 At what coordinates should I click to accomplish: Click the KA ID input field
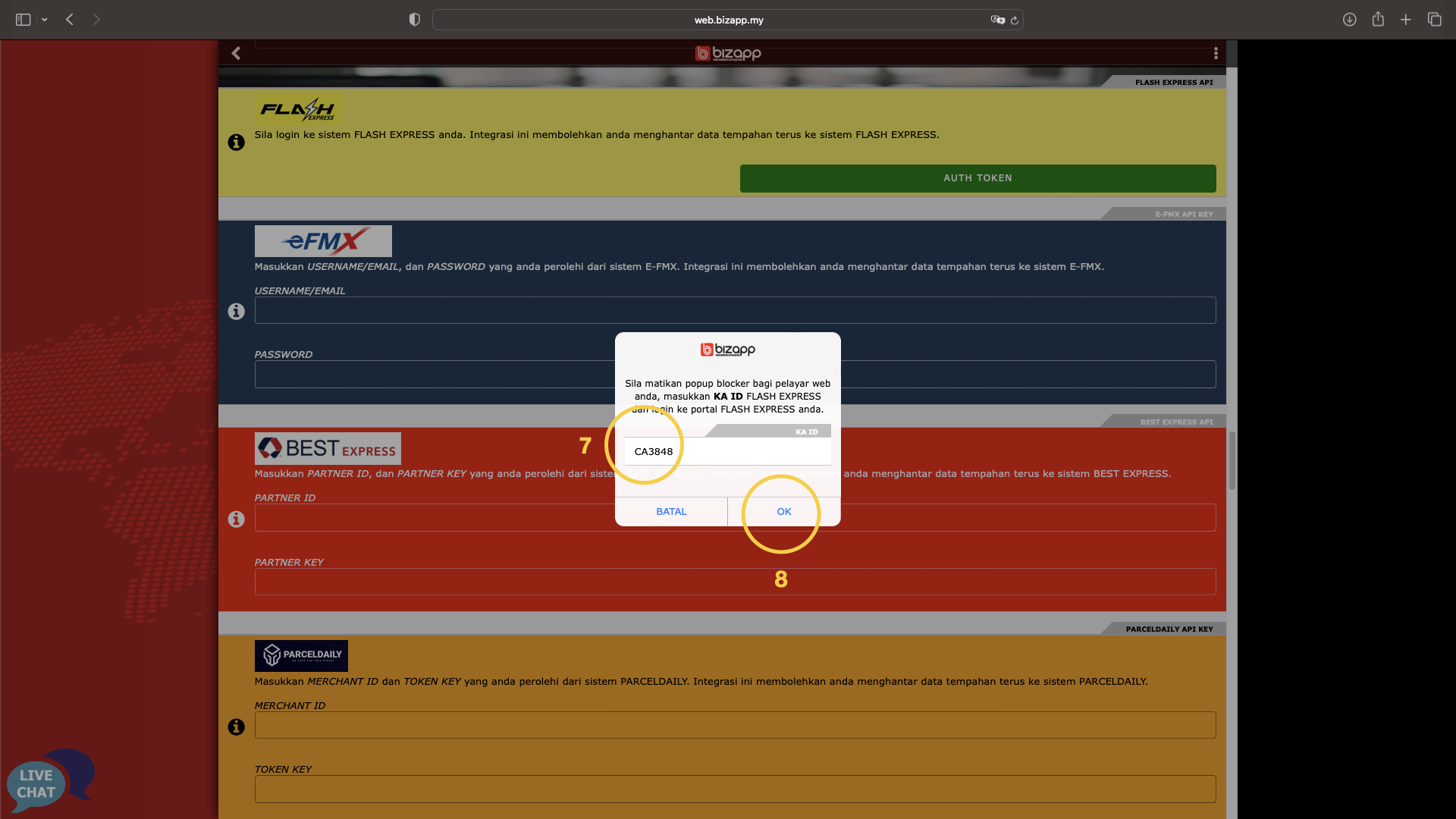tap(727, 451)
